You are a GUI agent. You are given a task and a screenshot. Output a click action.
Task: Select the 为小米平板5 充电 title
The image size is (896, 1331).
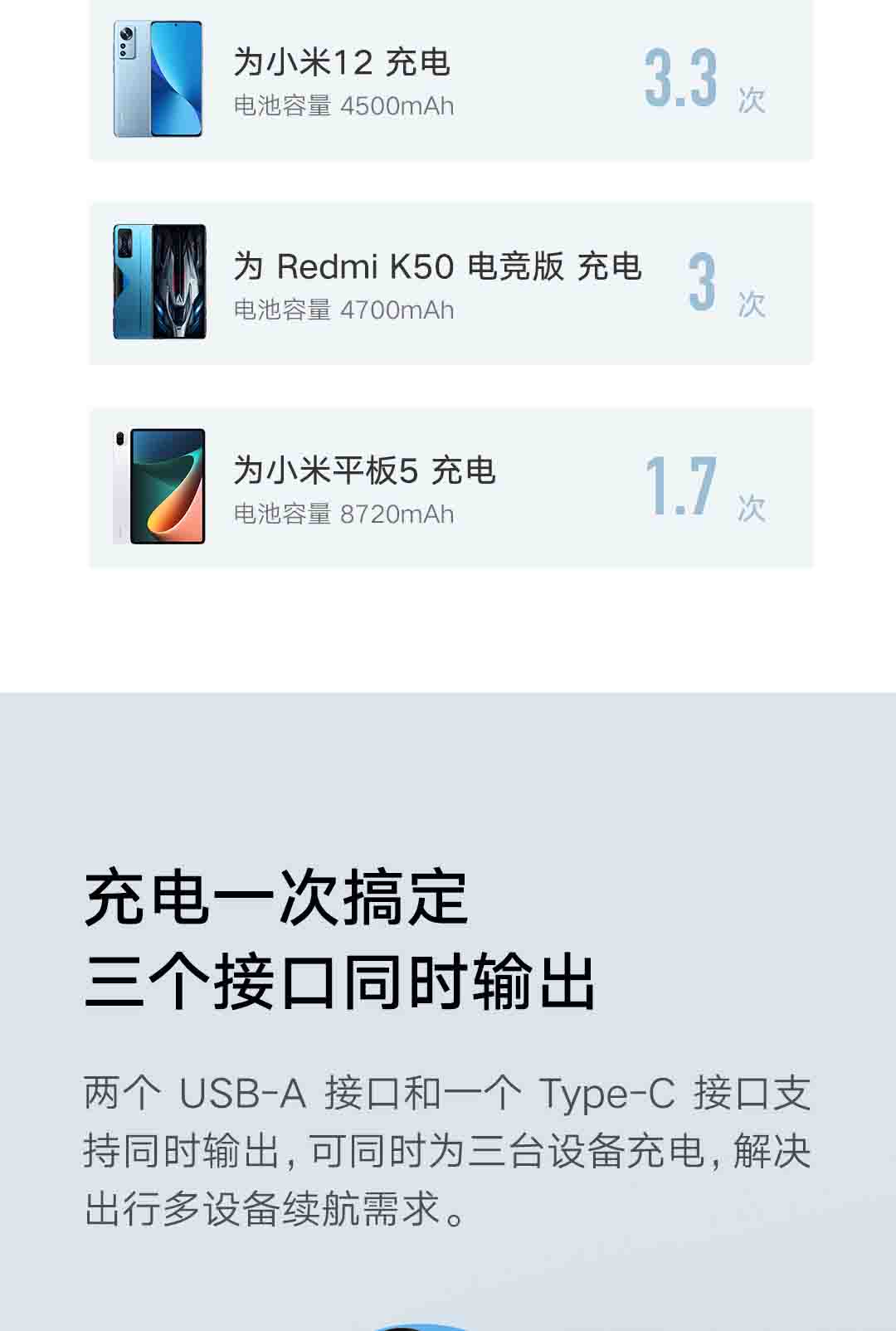364,470
